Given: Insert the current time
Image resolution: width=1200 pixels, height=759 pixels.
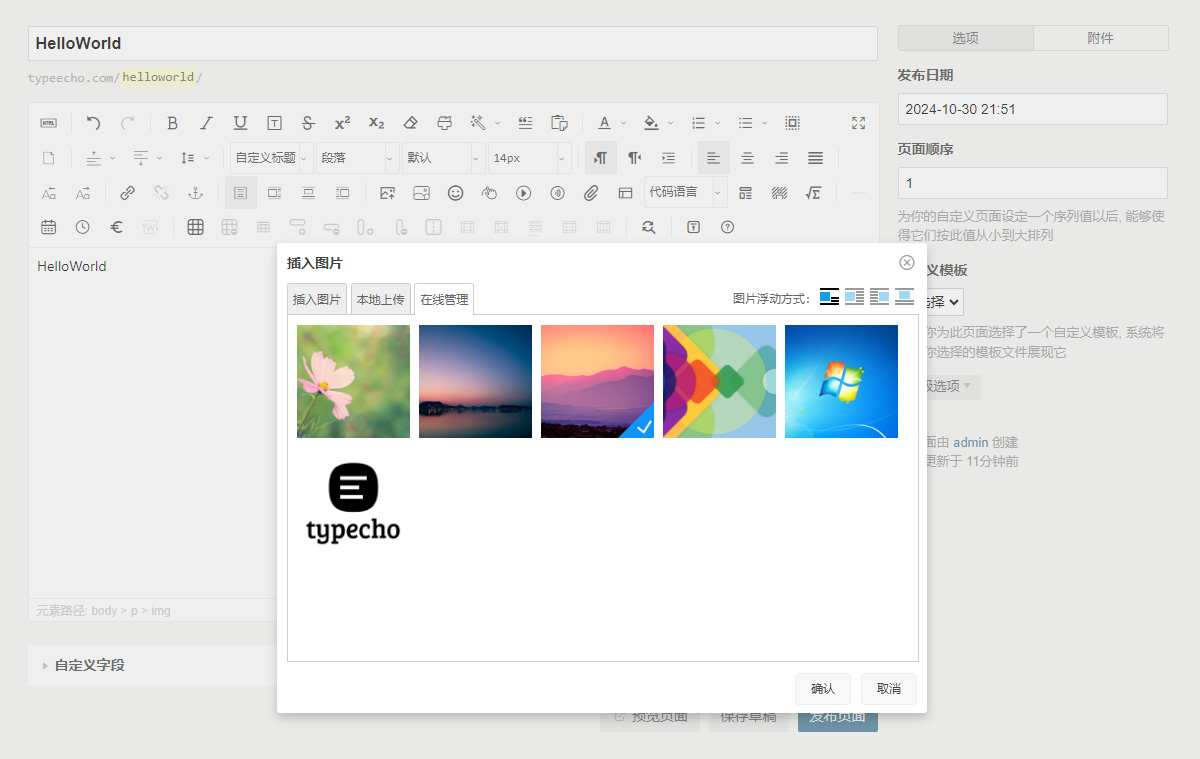Looking at the screenshot, I should 82,227.
